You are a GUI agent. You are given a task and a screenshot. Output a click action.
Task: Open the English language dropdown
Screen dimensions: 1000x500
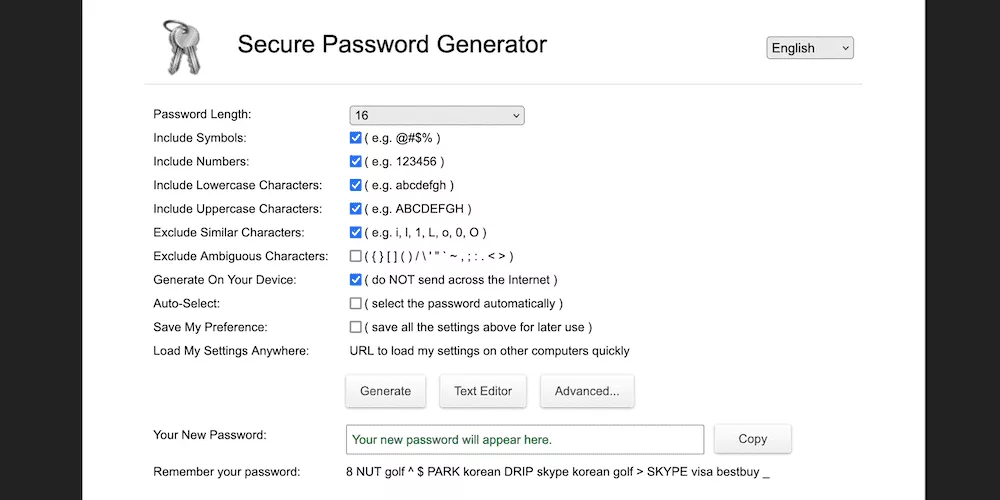coord(810,48)
